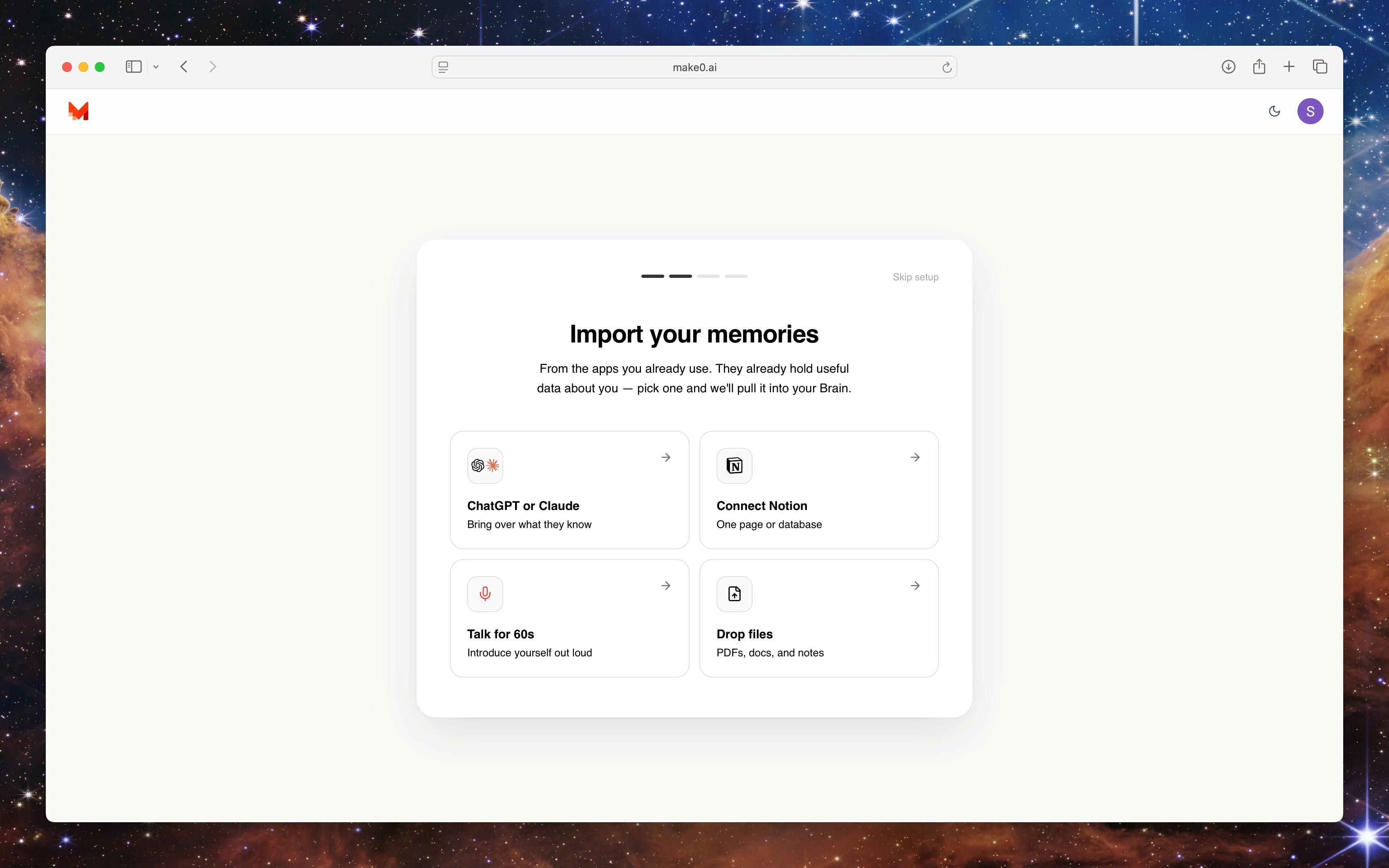Click the file upload icon
1389x868 pixels.
(735, 594)
